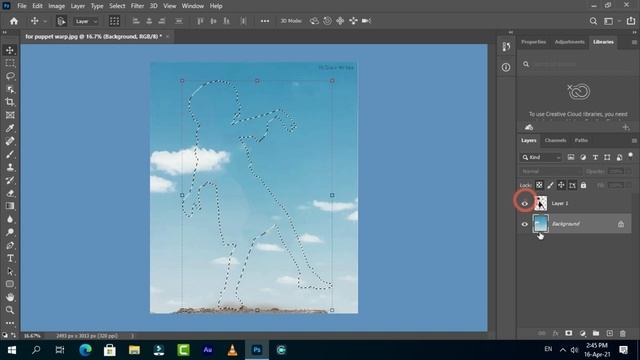Open the Info panel icon
The width and height of the screenshot is (640, 360).
[506, 67]
